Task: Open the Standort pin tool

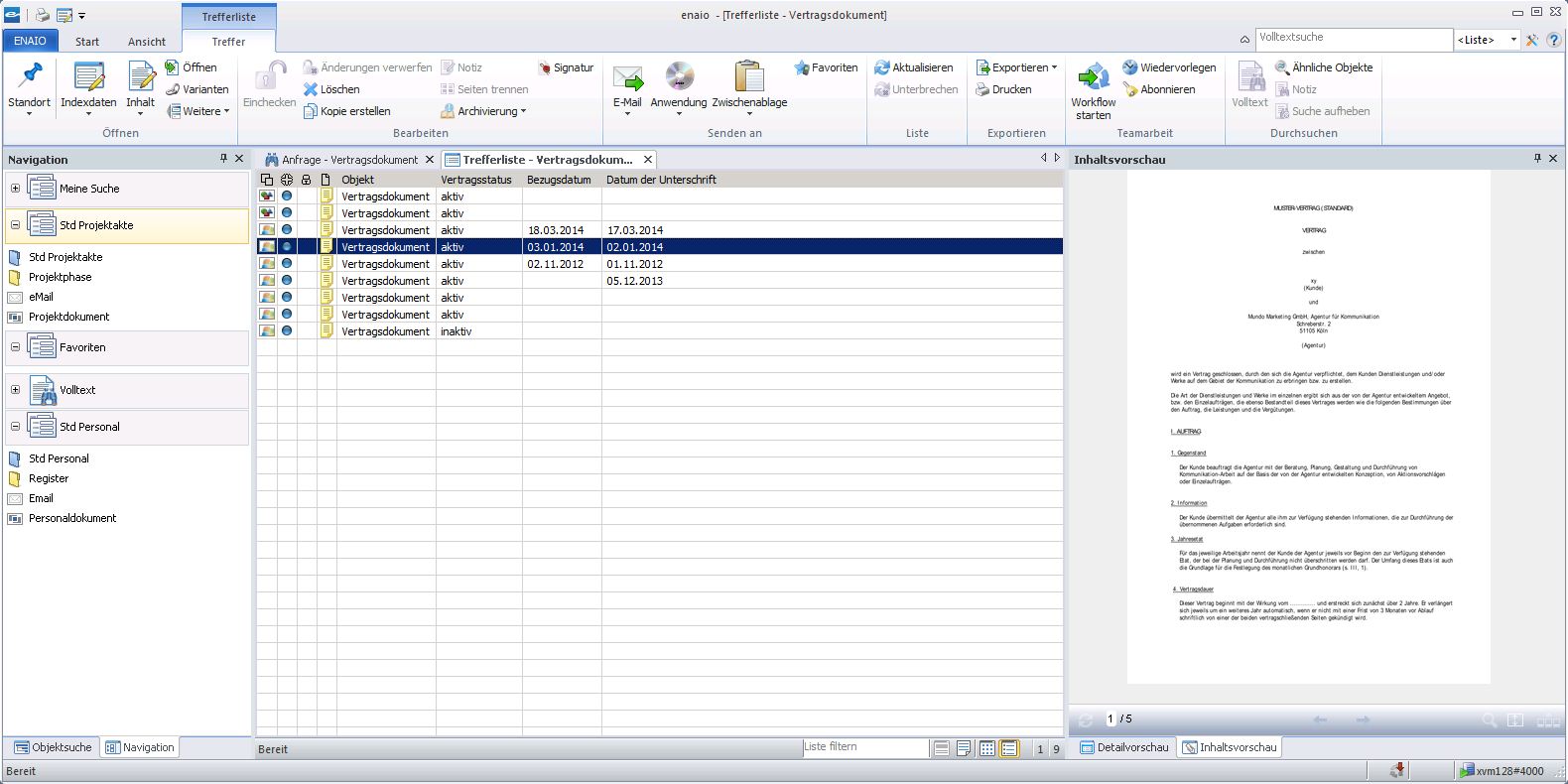Action: 29,87
